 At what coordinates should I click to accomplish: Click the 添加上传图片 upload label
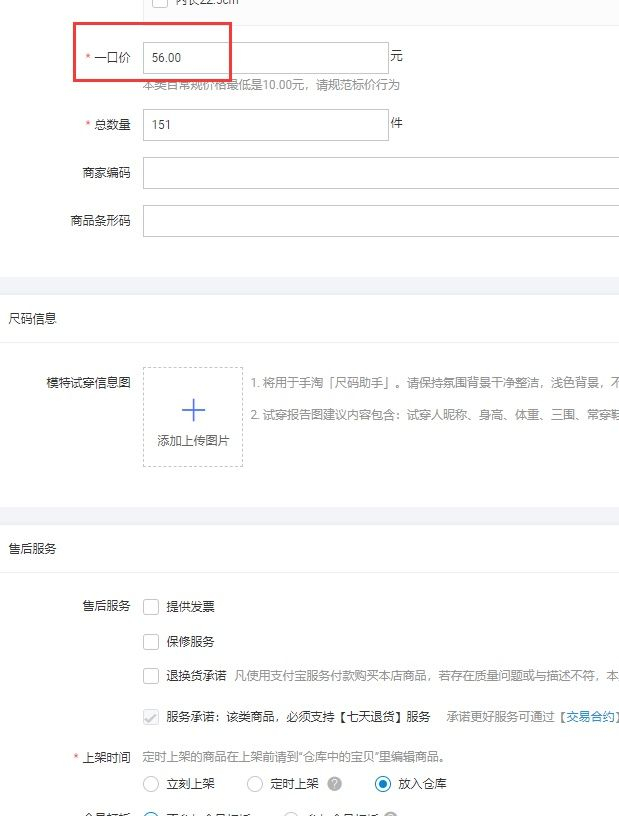coord(193,440)
